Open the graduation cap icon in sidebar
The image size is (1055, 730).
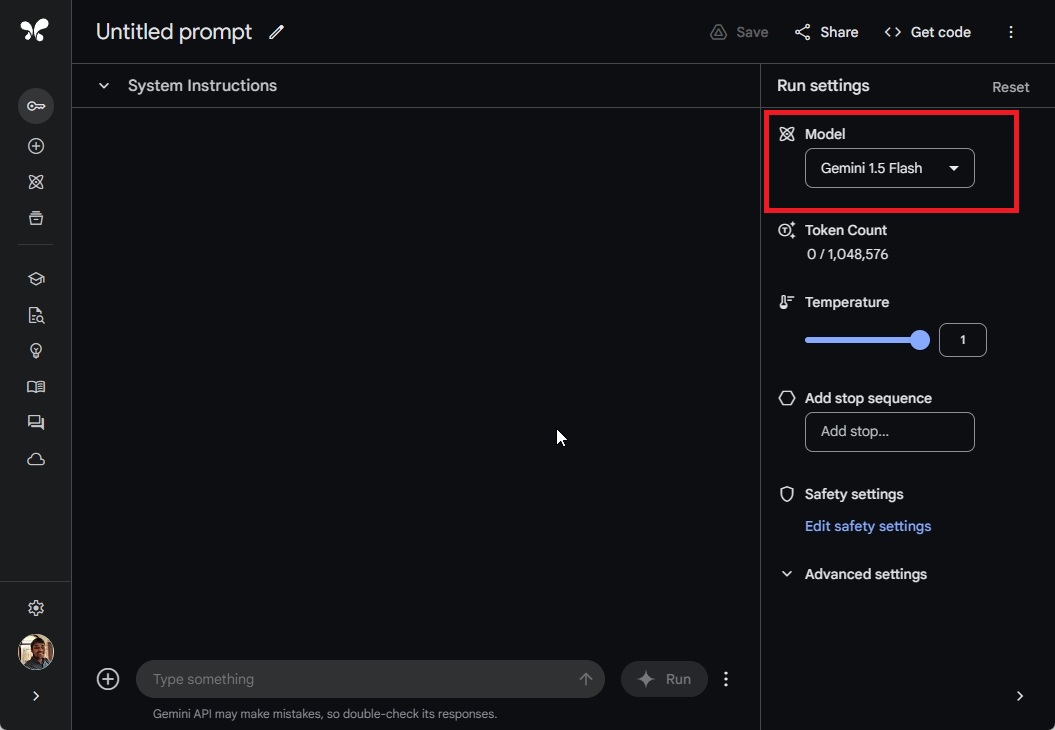click(36, 279)
